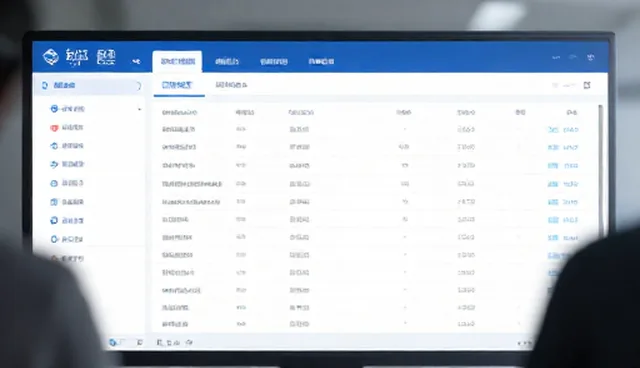
Task: Switch to the fourth tab in the blue header
Action: click(321, 62)
